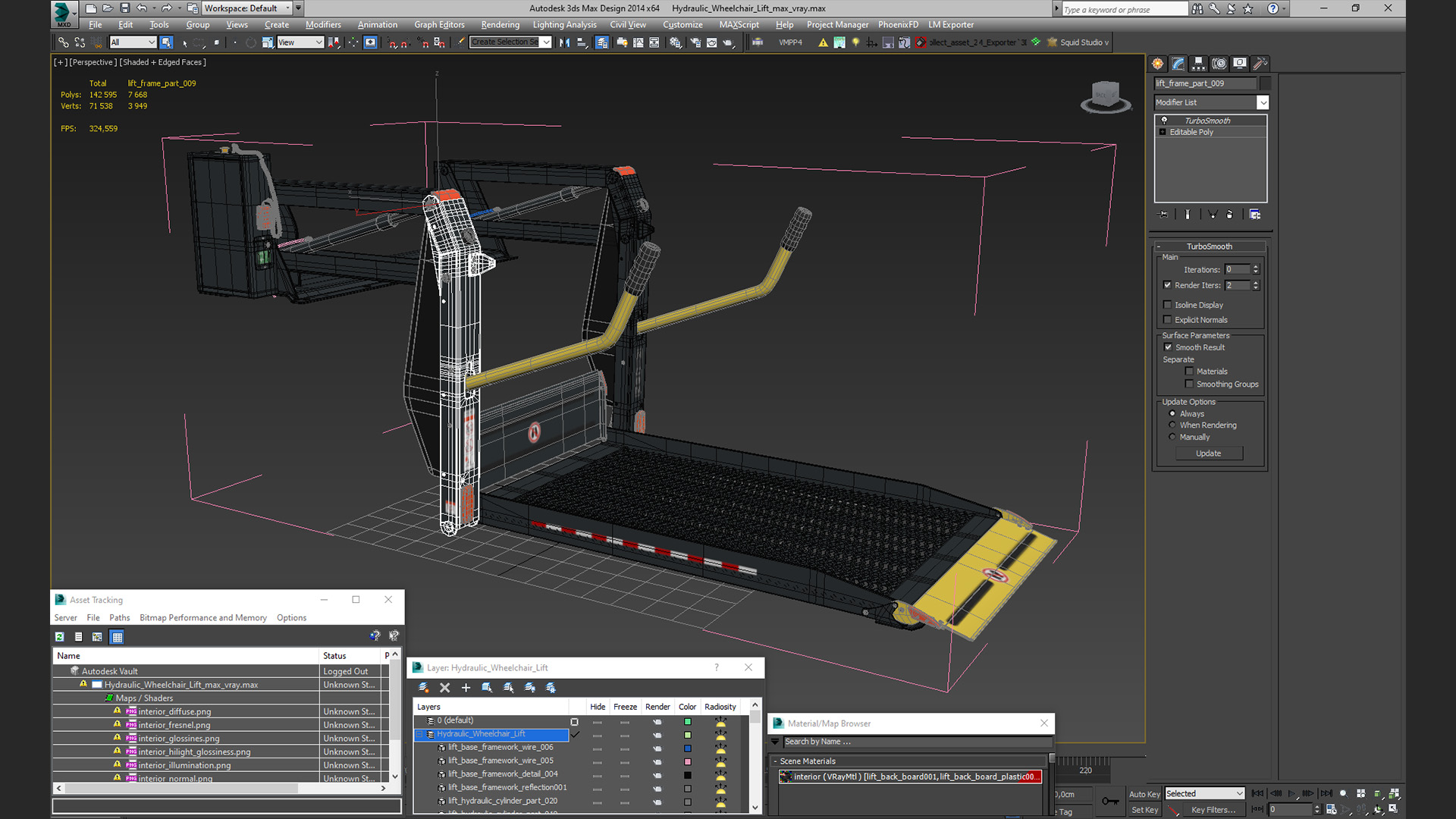Expand the Editable Poly stack entry
Image resolution: width=1456 pixels, height=819 pixels.
point(1163,132)
